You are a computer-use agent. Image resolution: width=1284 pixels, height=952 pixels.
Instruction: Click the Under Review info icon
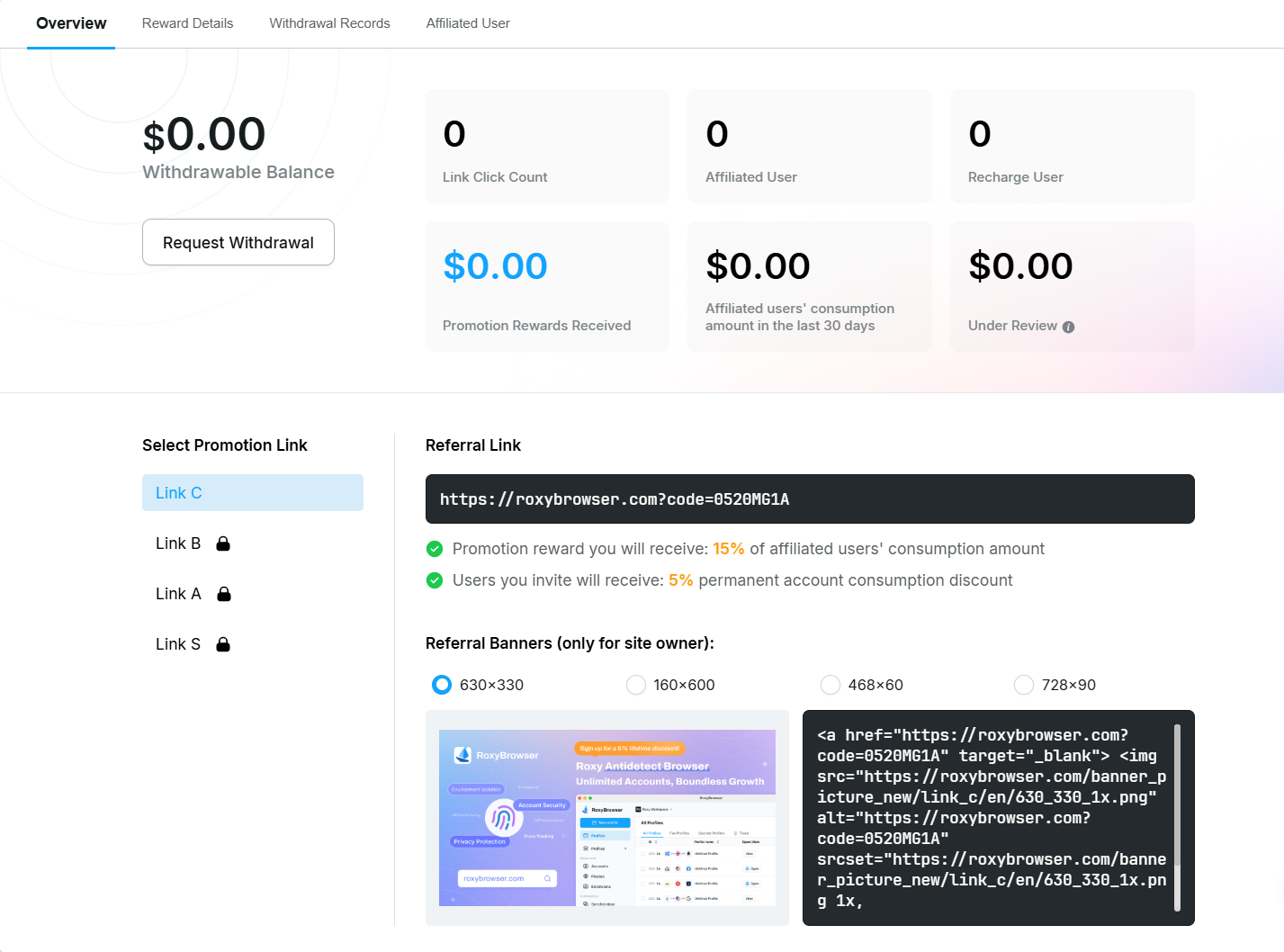pos(1068,327)
